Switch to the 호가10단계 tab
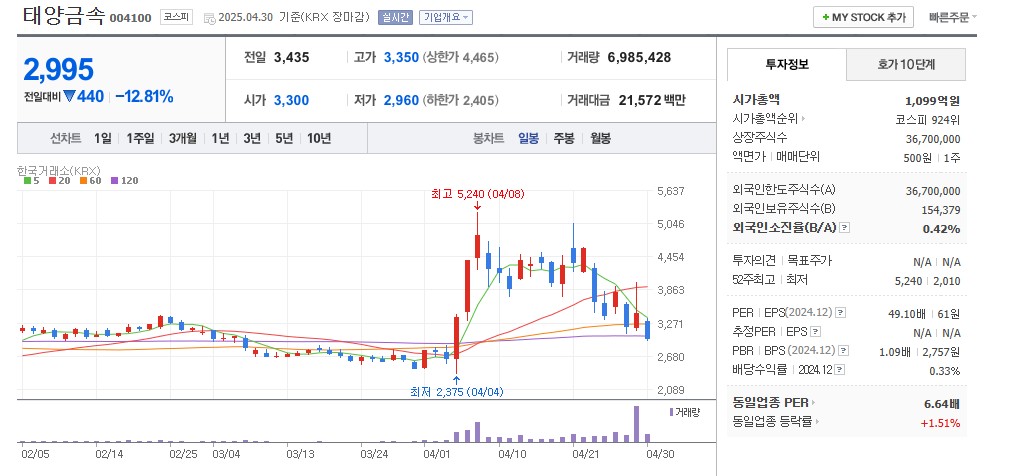 coord(905,64)
